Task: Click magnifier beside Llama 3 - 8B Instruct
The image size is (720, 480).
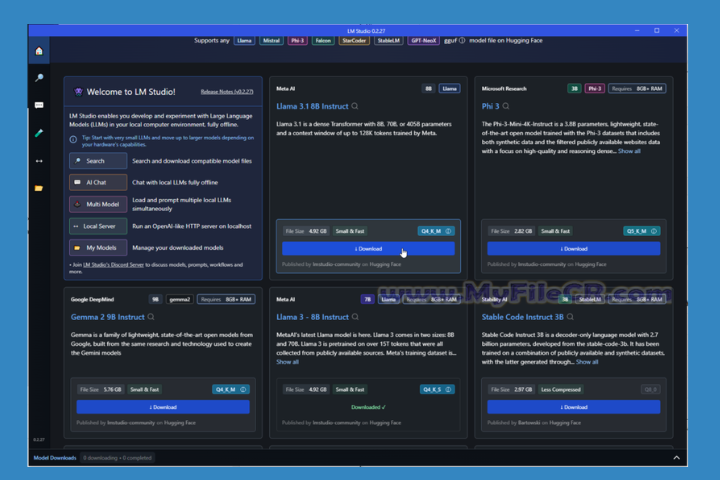Action: [x=355, y=317]
